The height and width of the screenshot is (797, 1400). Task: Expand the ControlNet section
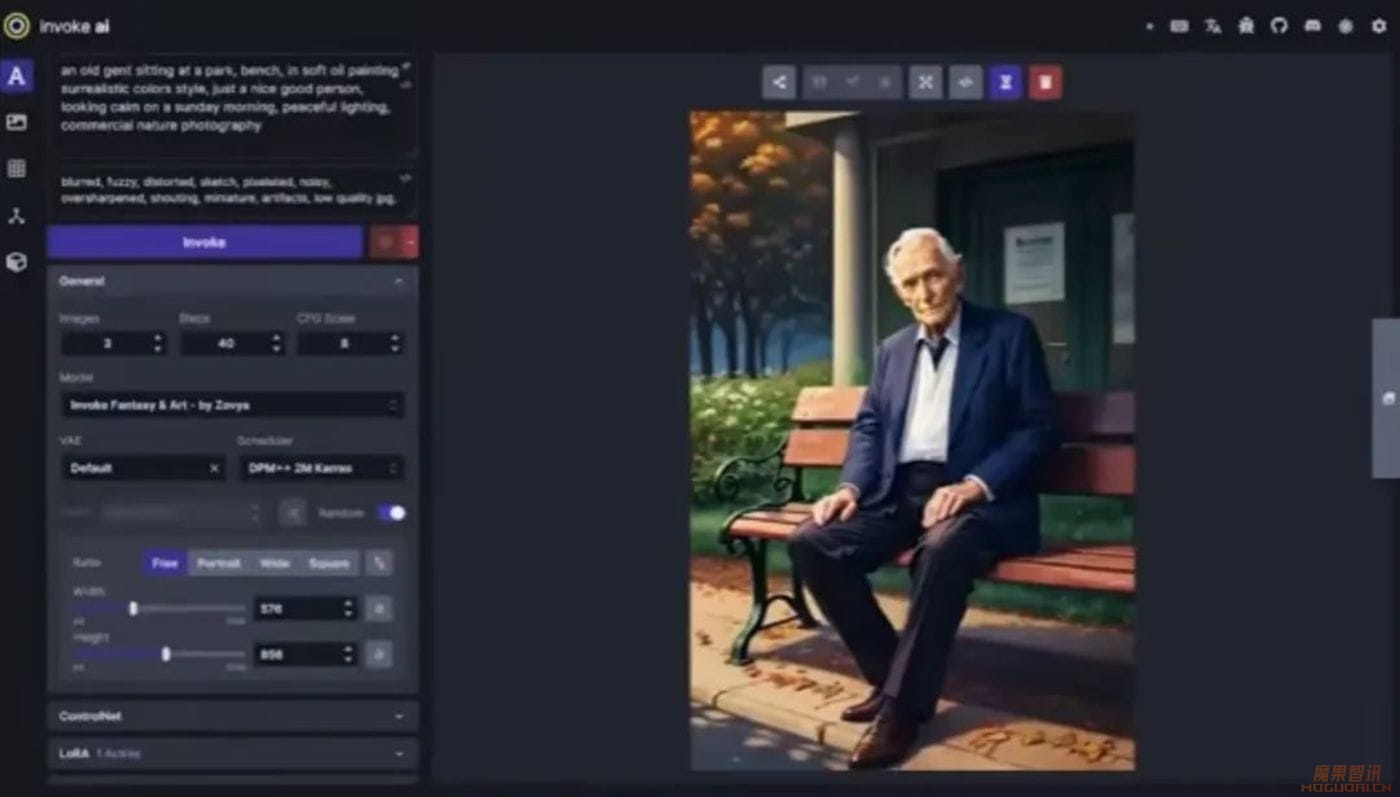[232, 716]
